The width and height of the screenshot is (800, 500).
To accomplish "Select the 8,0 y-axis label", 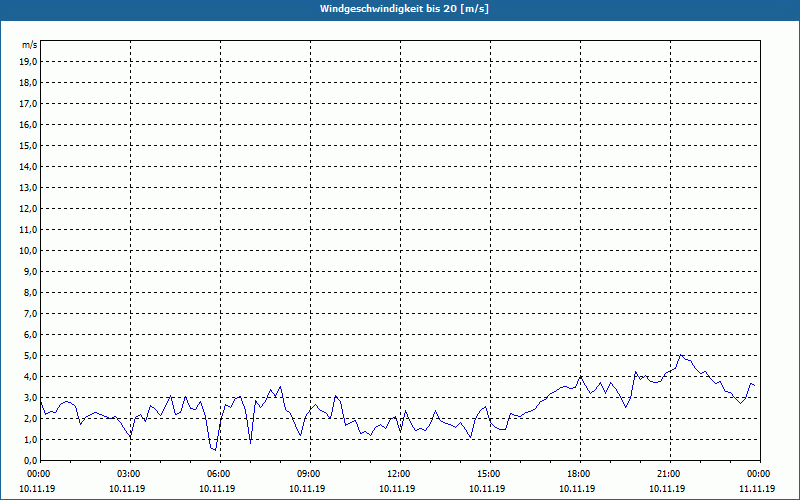I will click(31, 292).
